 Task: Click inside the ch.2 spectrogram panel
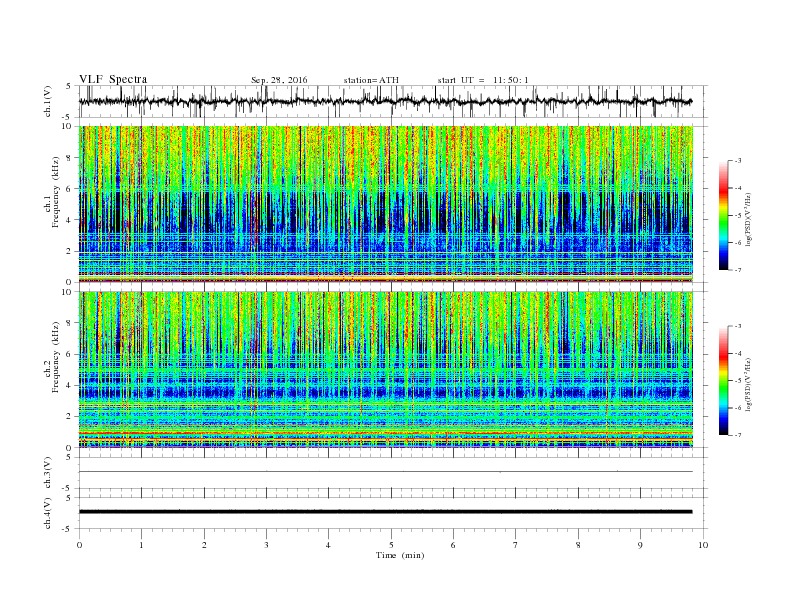(x=385, y=370)
